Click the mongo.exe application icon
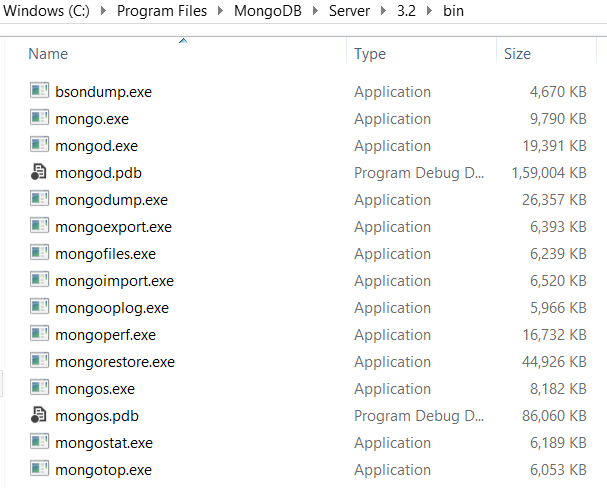The width and height of the screenshot is (607, 488). [x=39, y=118]
